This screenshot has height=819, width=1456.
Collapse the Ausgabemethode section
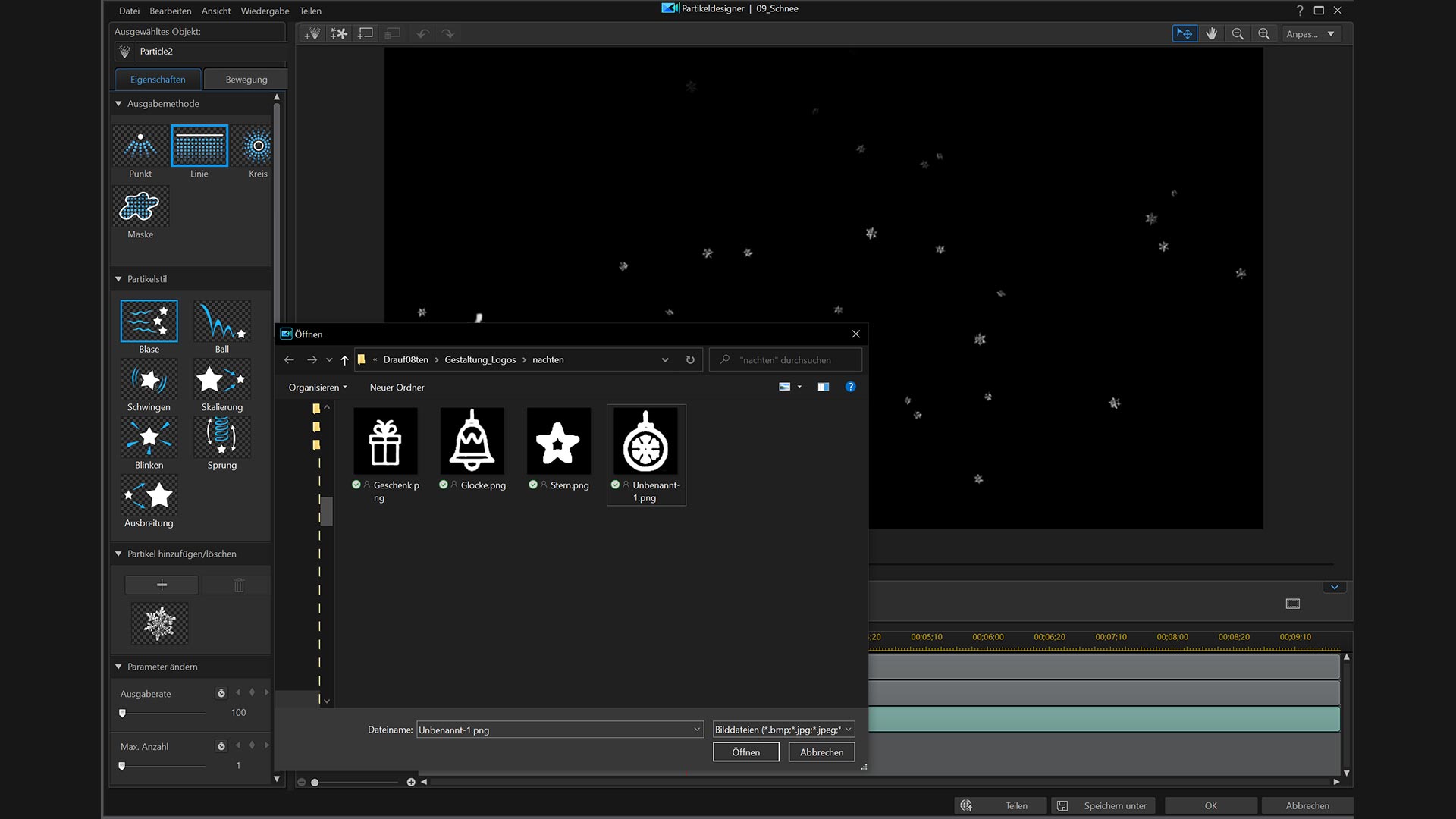(x=118, y=104)
